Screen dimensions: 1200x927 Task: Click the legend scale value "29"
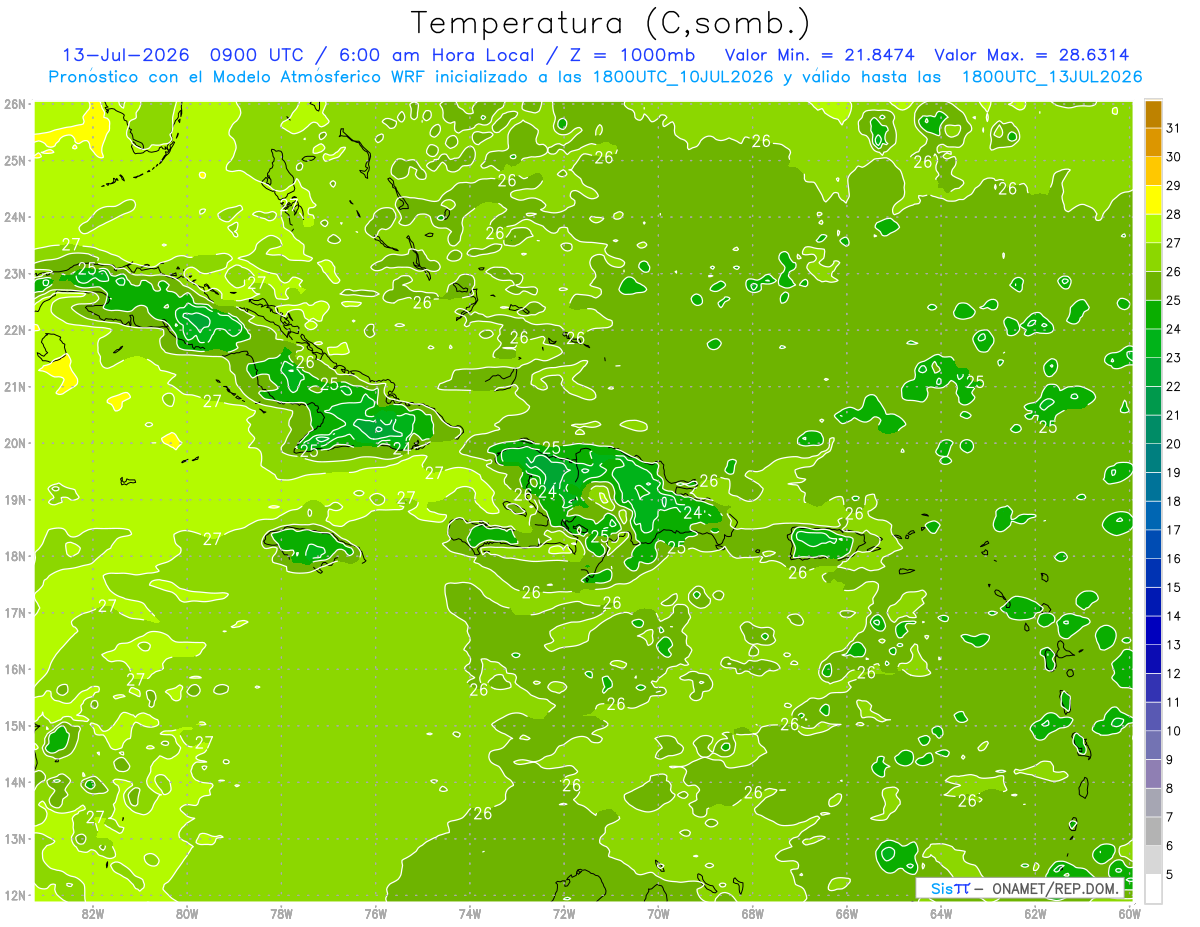1173,186
